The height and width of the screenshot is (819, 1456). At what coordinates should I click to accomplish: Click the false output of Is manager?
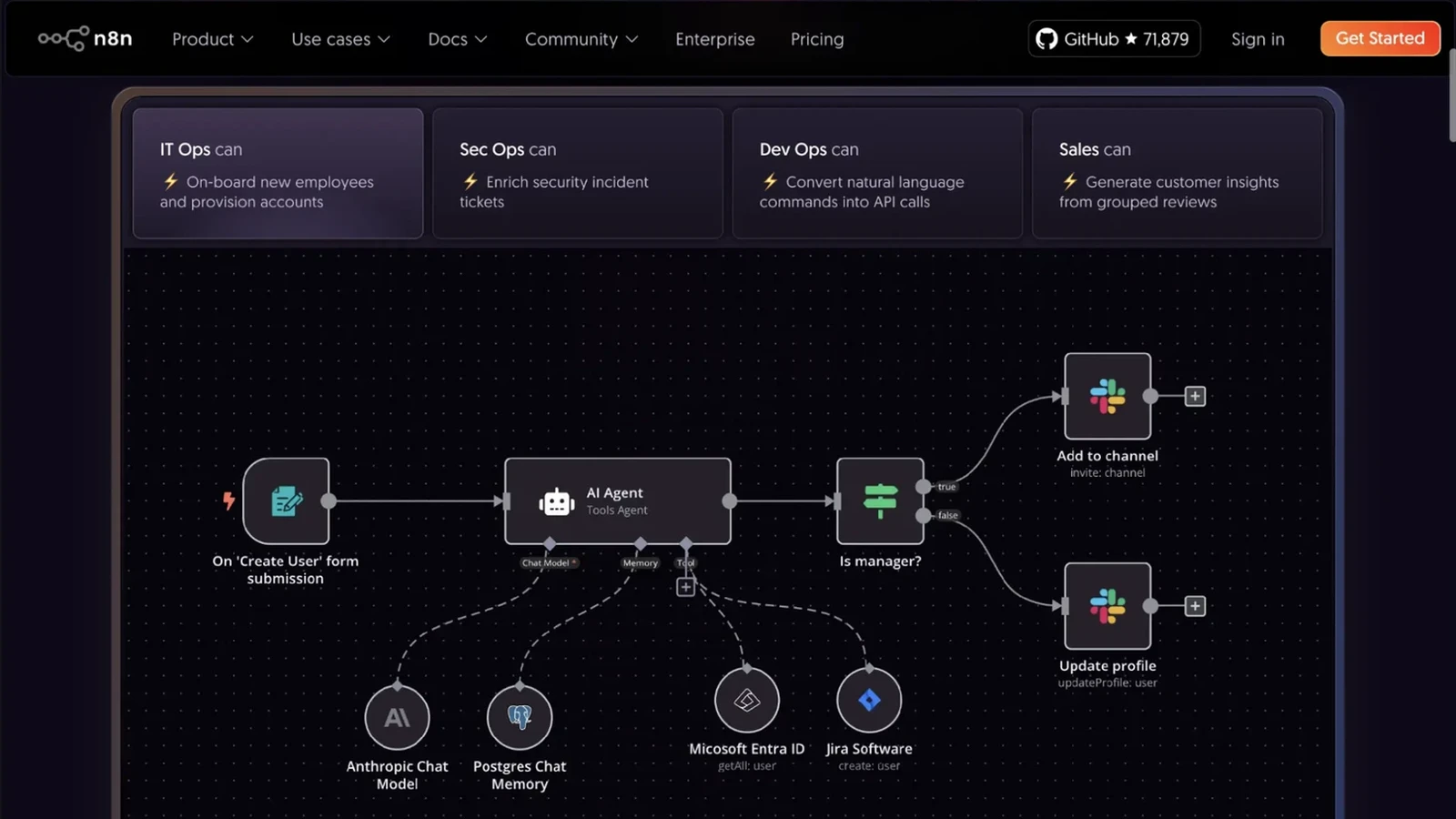tap(924, 515)
